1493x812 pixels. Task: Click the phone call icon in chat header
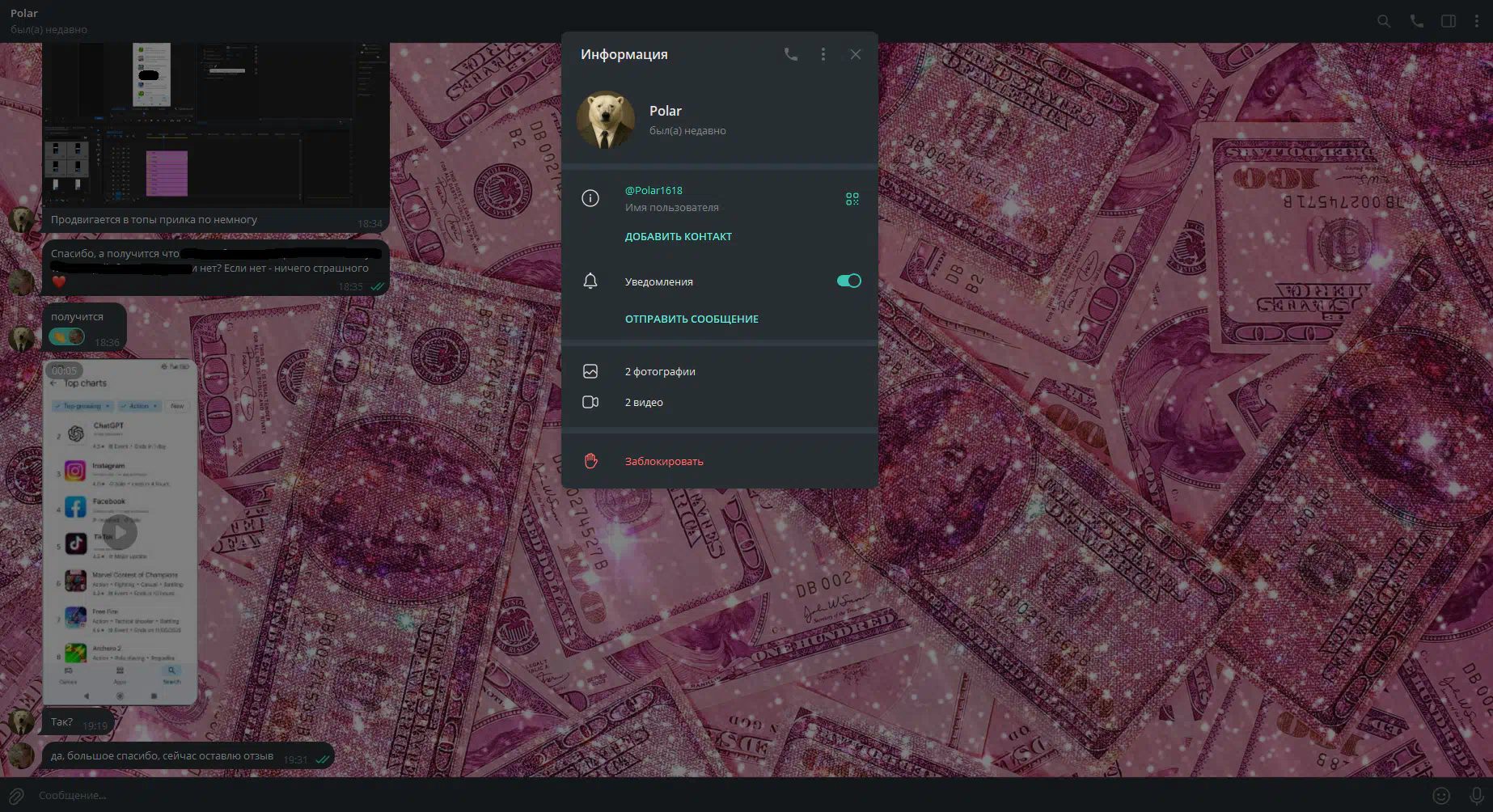click(1416, 22)
